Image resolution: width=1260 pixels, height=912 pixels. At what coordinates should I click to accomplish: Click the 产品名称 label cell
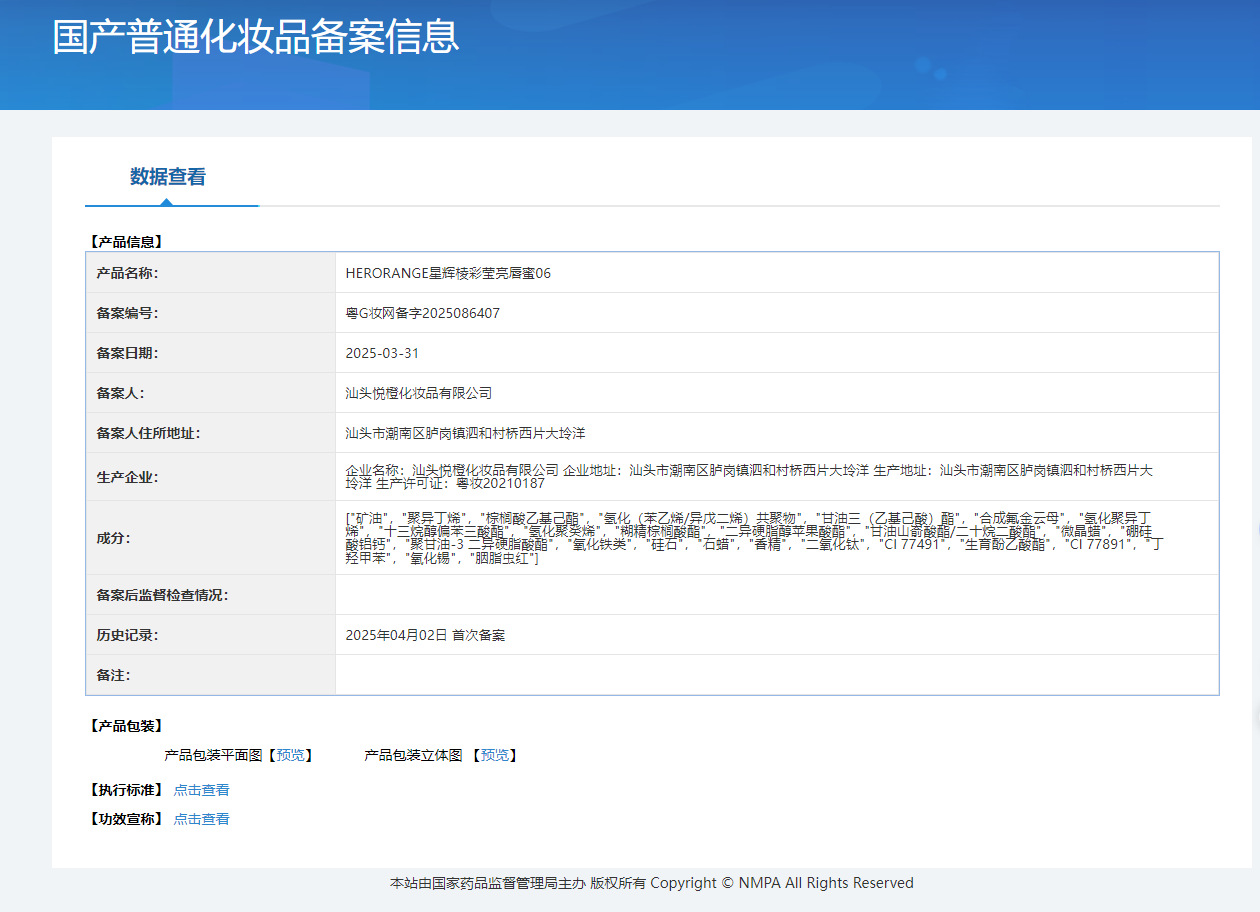tap(127, 273)
